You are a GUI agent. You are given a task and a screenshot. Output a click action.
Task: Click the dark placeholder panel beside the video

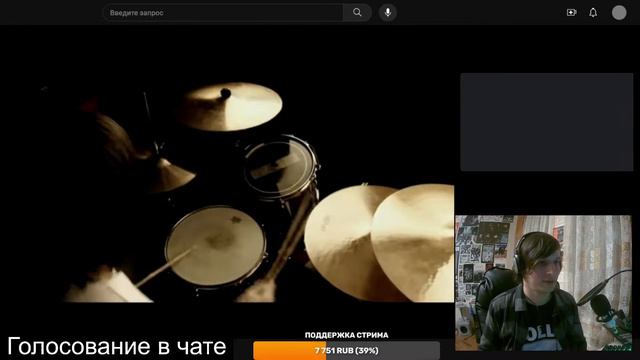547,122
